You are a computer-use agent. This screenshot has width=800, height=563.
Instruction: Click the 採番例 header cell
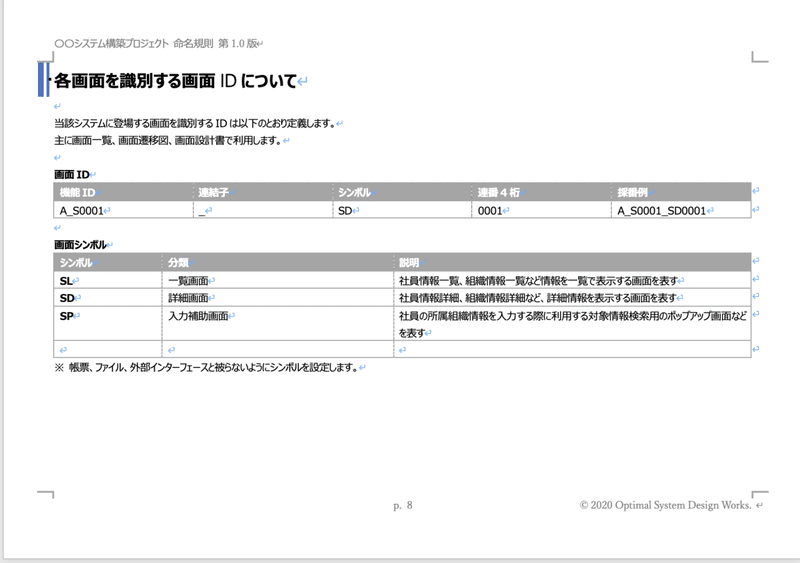point(681,192)
